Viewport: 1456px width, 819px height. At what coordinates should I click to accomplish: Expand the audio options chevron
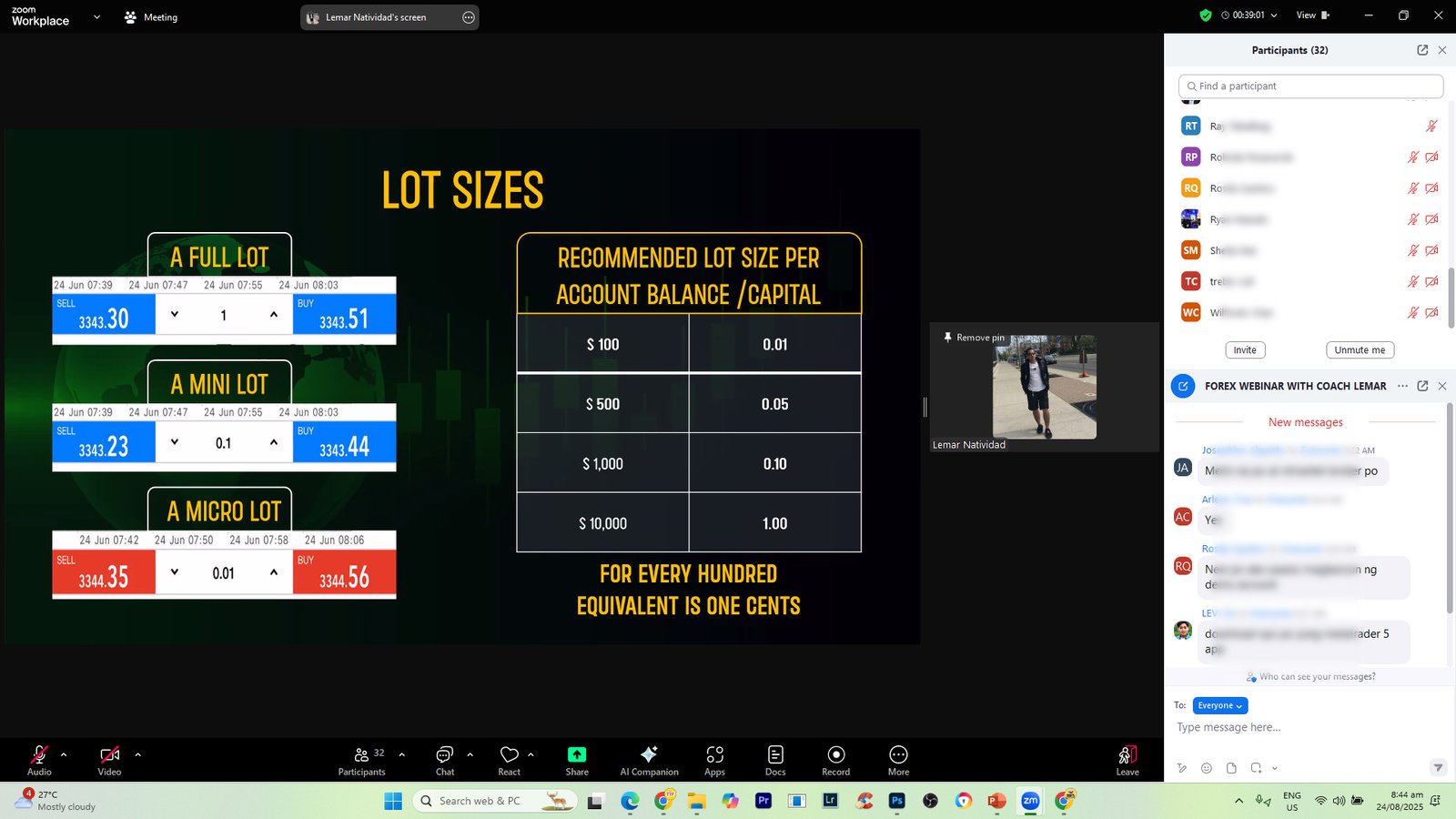[64, 754]
